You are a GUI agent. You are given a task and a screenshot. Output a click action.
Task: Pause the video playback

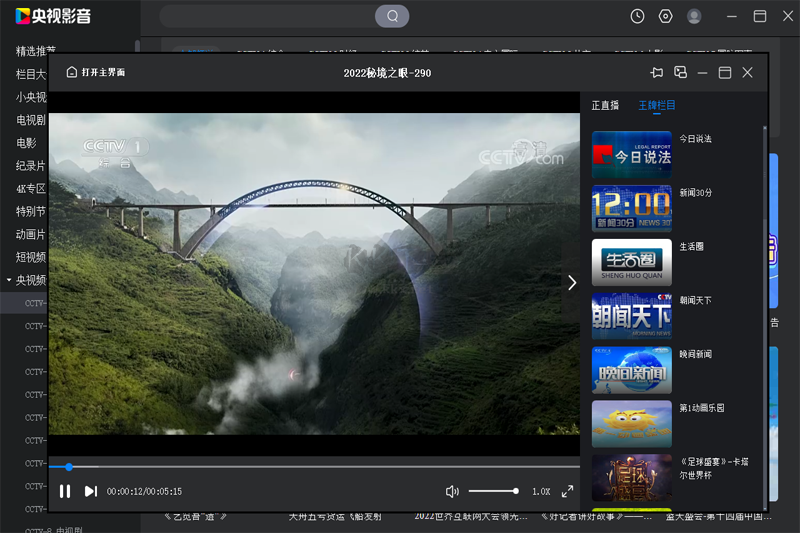point(65,491)
